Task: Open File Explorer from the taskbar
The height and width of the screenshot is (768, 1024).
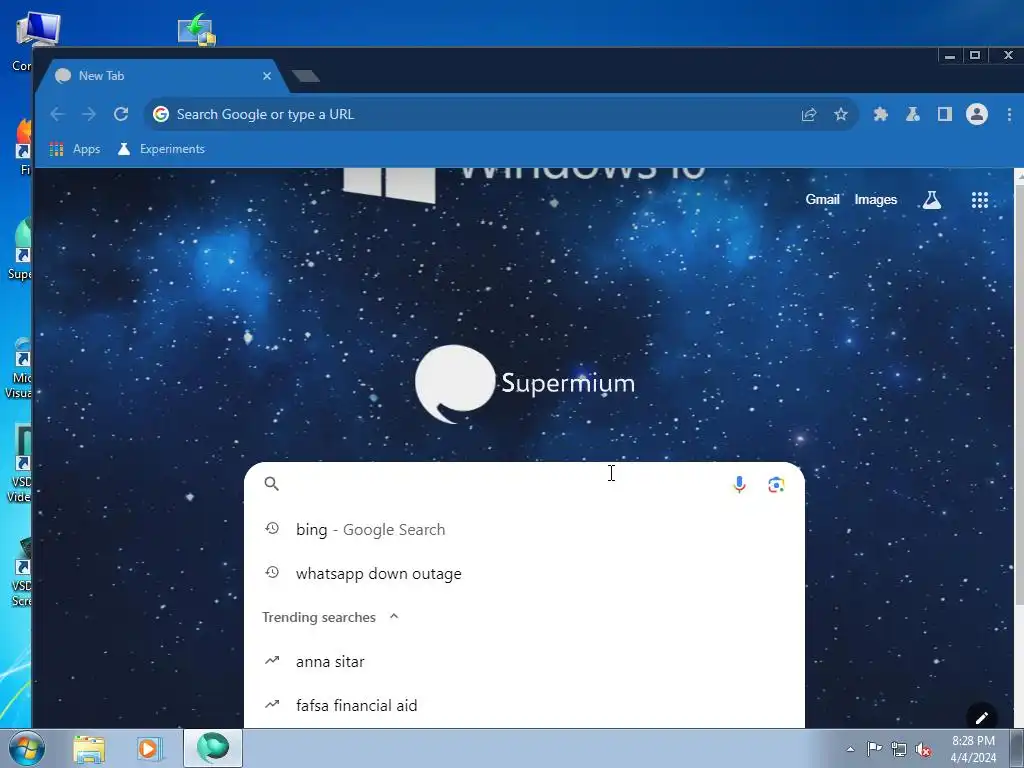Action: point(89,749)
